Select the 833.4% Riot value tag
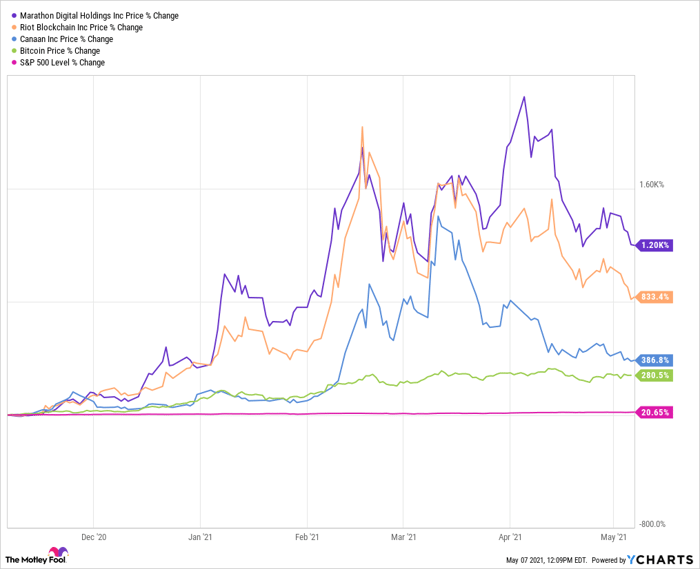 click(655, 297)
